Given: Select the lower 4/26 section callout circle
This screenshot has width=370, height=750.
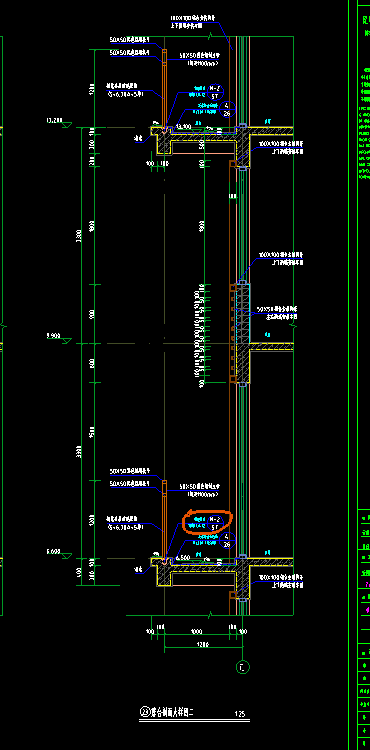Looking at the screenshot, I should [227, 540].
